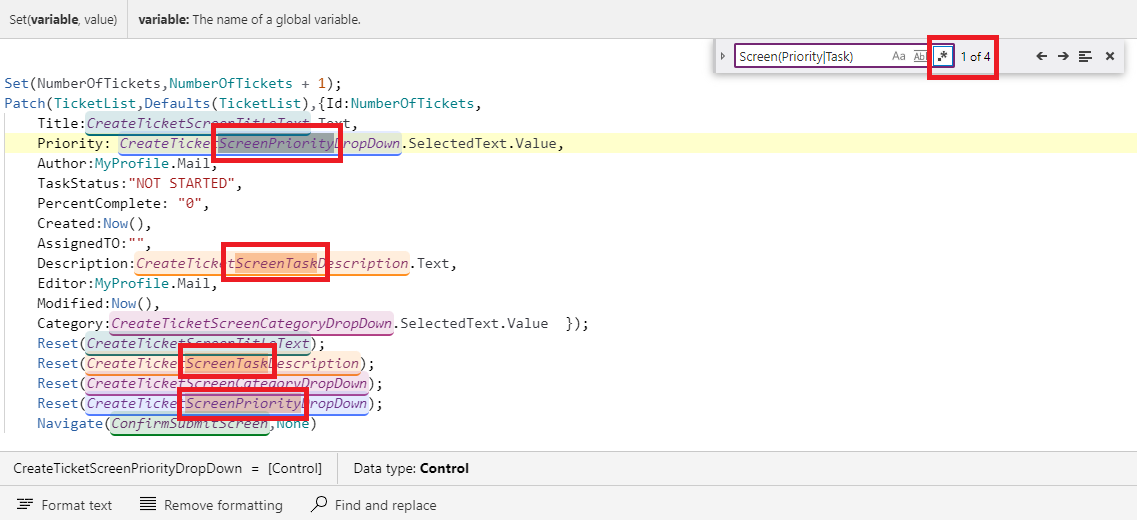1137x520 pixels.
Task: Close the find widget
Action: coord(1109,56)
